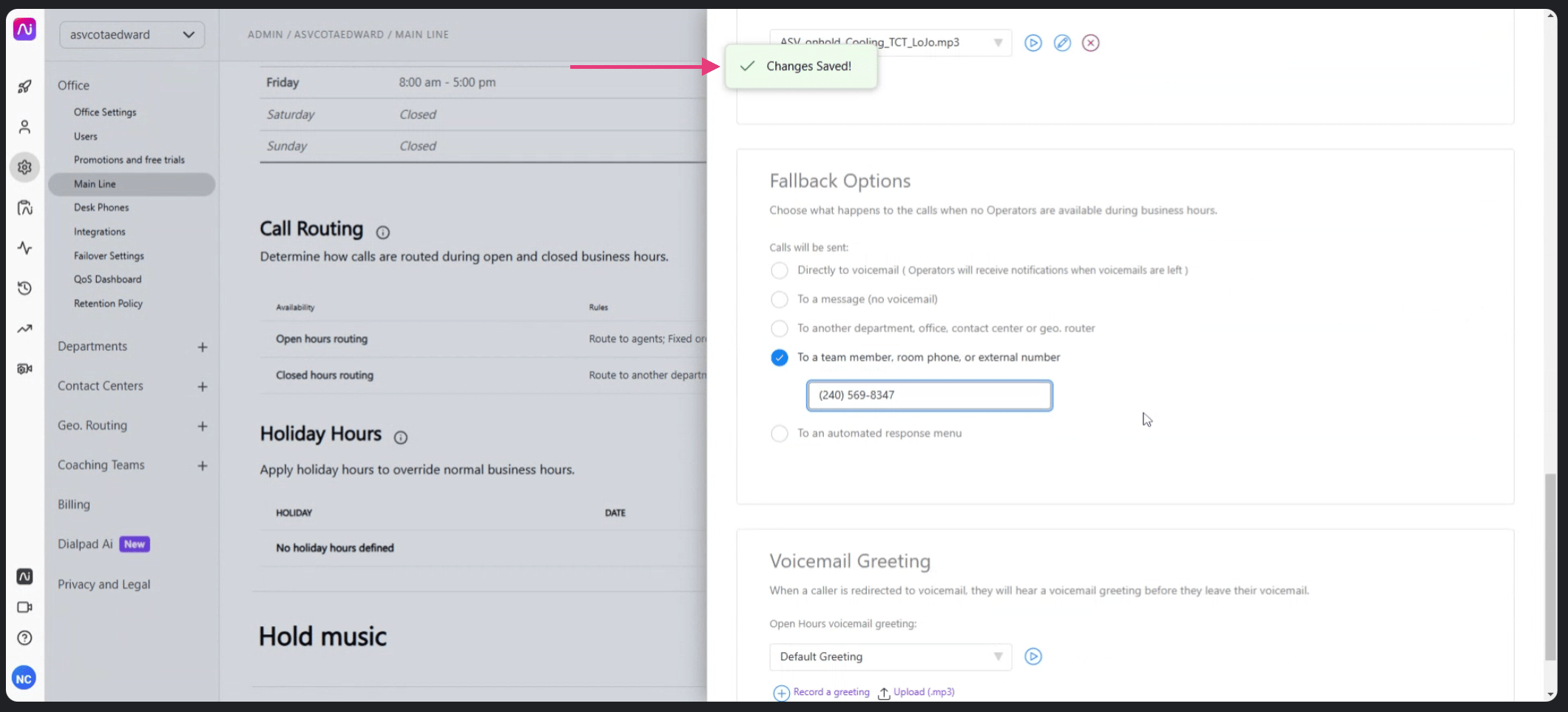Open Integrations in the sidebar

click(100, 232)
